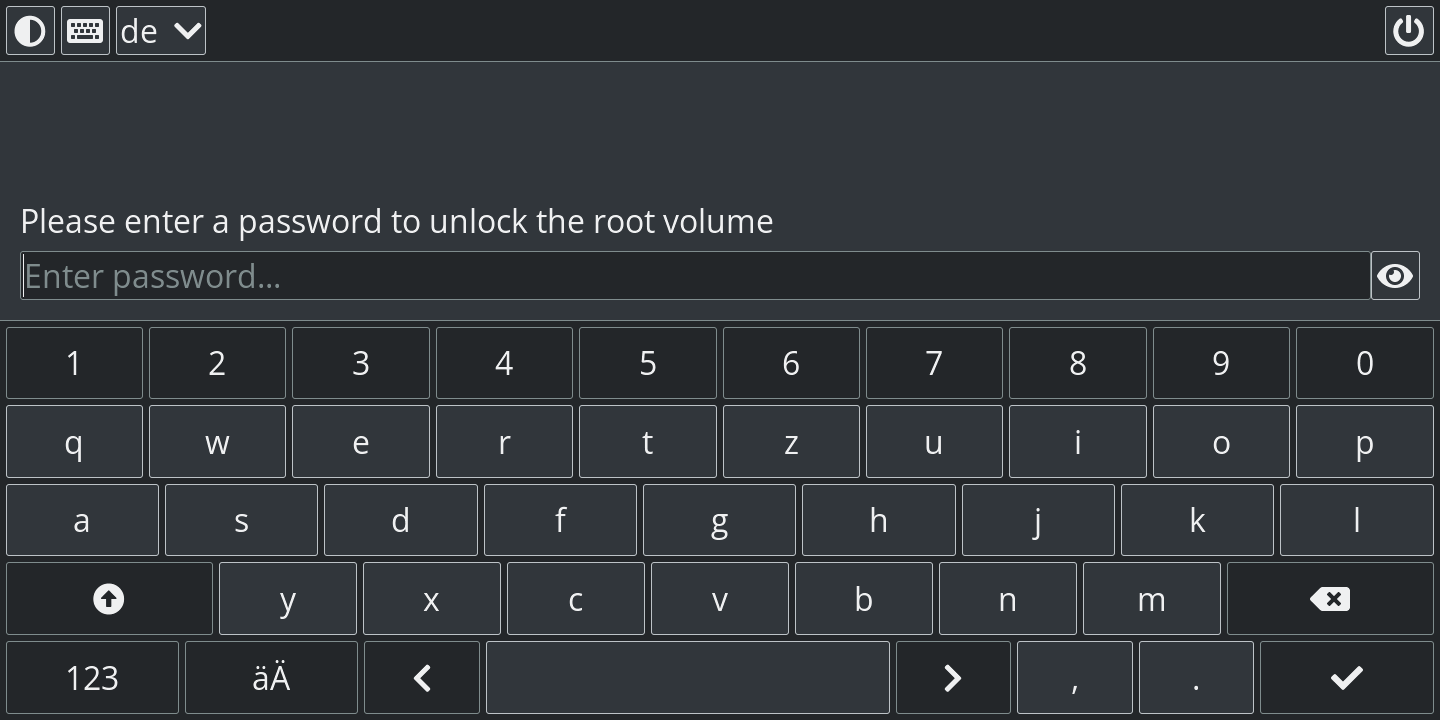The image size is (1440, 720).
Task: Enable uppercase letters via shift
Action: click(108, 598)
